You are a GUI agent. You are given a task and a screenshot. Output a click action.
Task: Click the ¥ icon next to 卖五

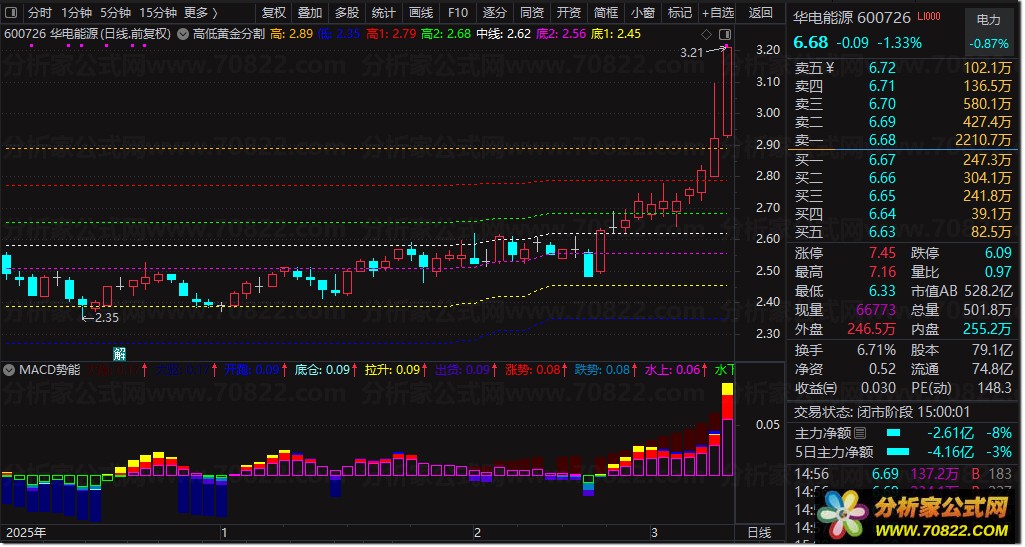coord(830,67)
